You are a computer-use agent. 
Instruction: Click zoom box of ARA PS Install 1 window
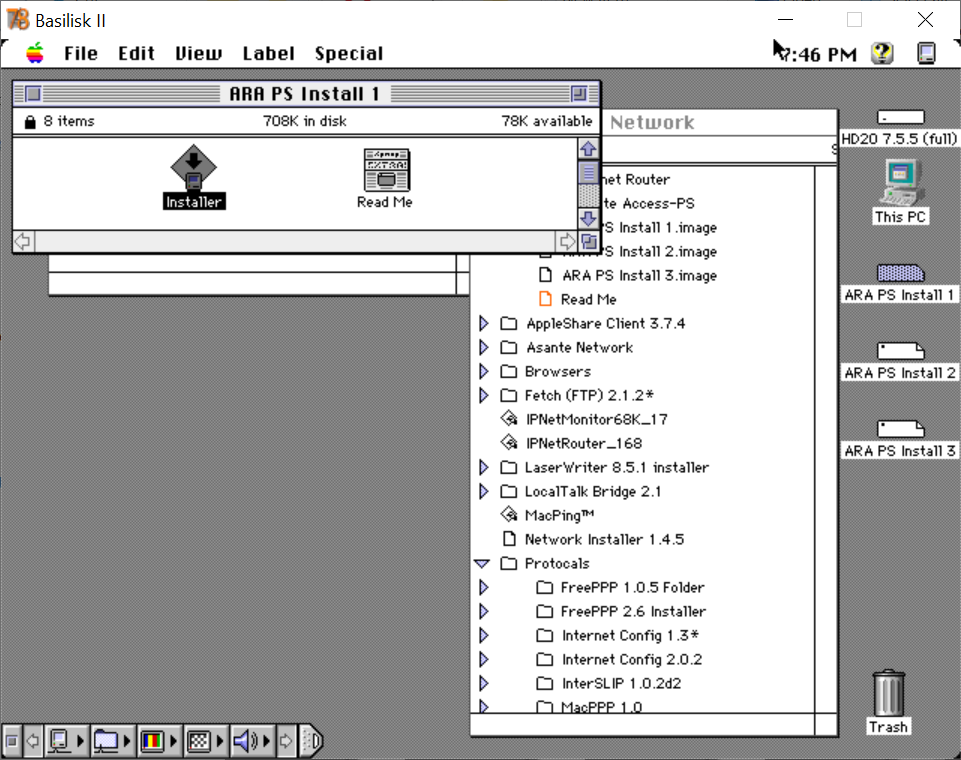(x=579, y=94)
